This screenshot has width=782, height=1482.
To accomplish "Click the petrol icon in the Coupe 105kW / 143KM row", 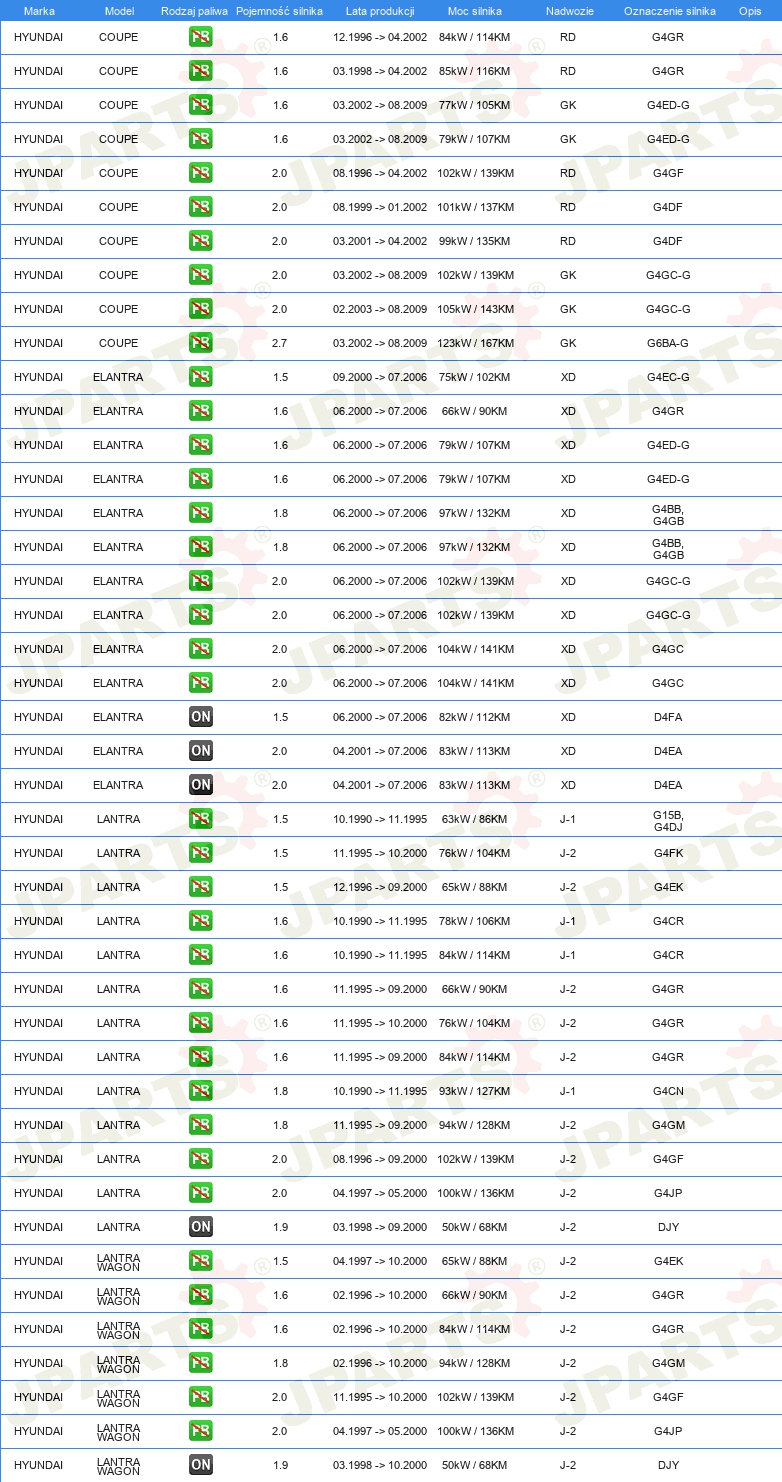I will pos(201,309).
